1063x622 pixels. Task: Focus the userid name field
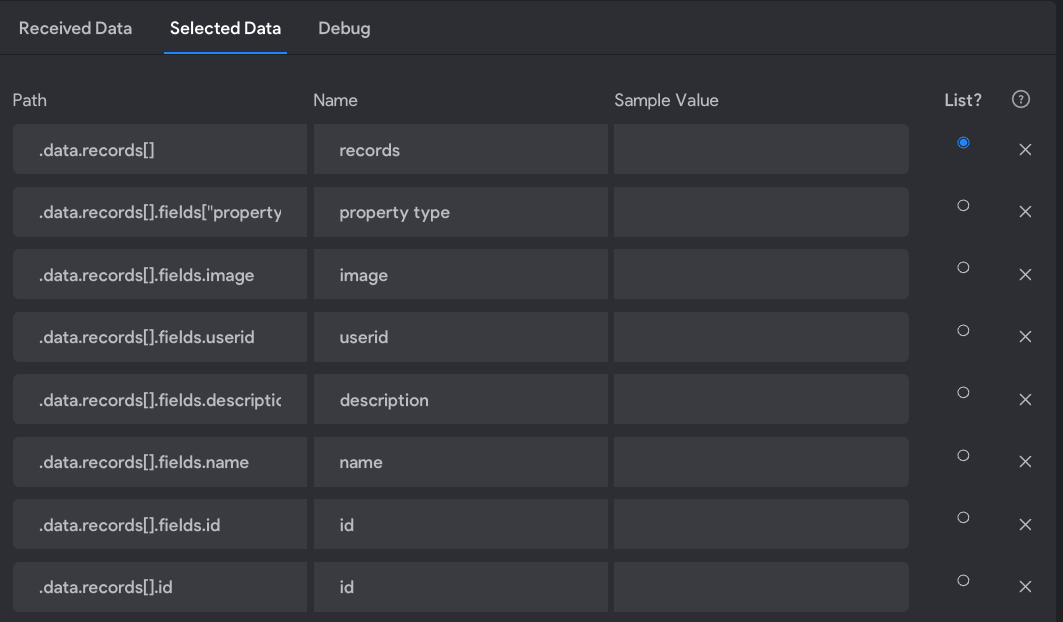click(x=460, y=337)
